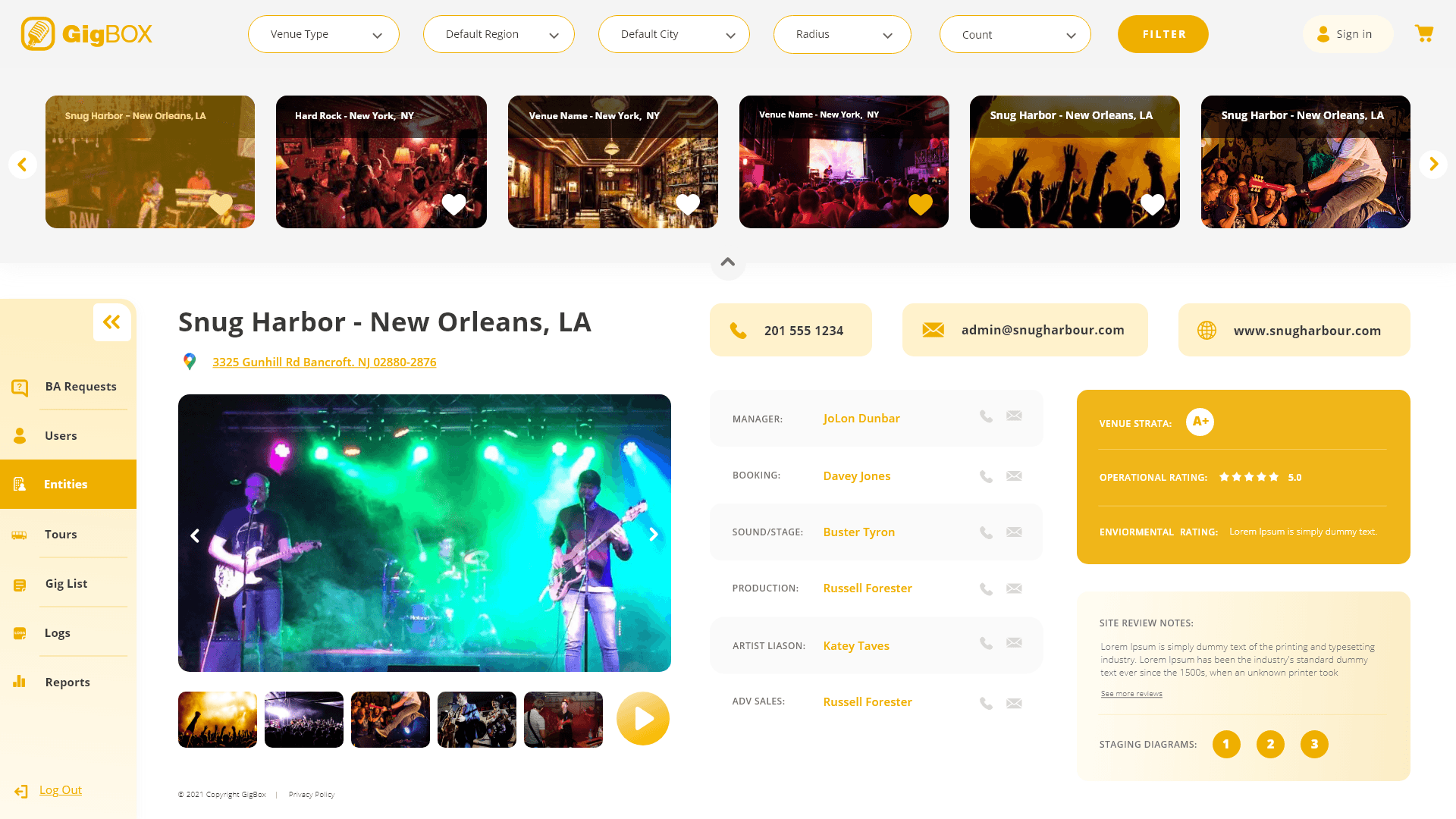Click the email icon for Buster Tyron
The image size is (1456, 819).
click(1014, 532)
